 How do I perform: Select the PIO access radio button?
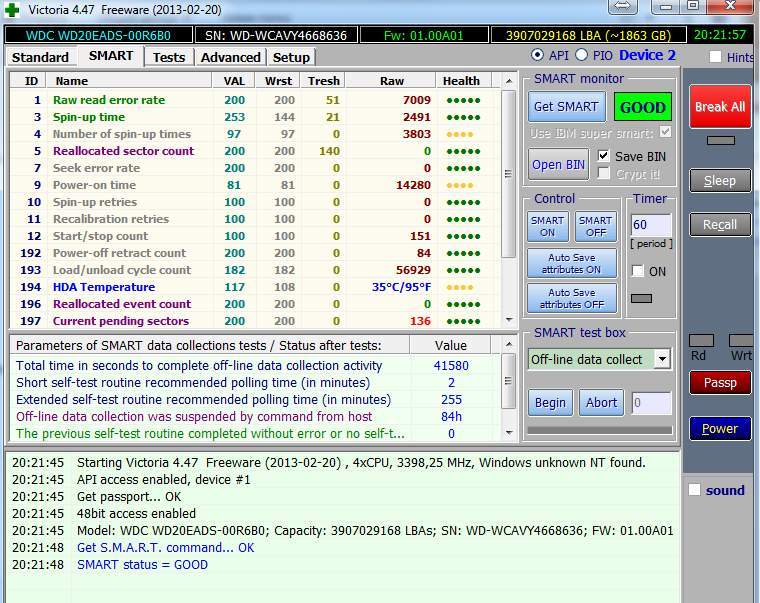[581, 55]
